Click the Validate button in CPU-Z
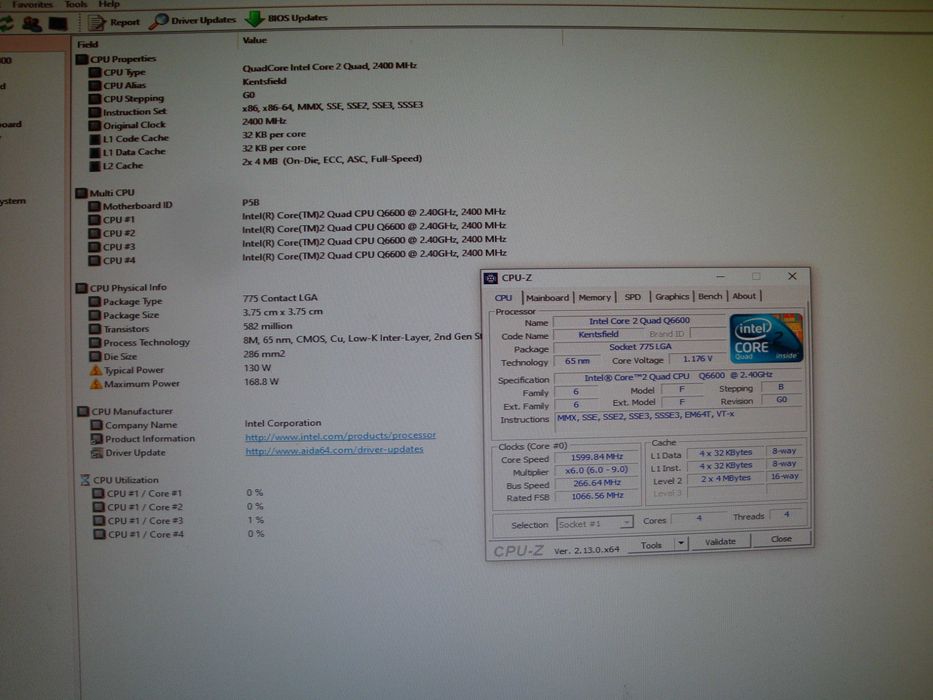Screen dimensions: 933x700 point(720,542)
